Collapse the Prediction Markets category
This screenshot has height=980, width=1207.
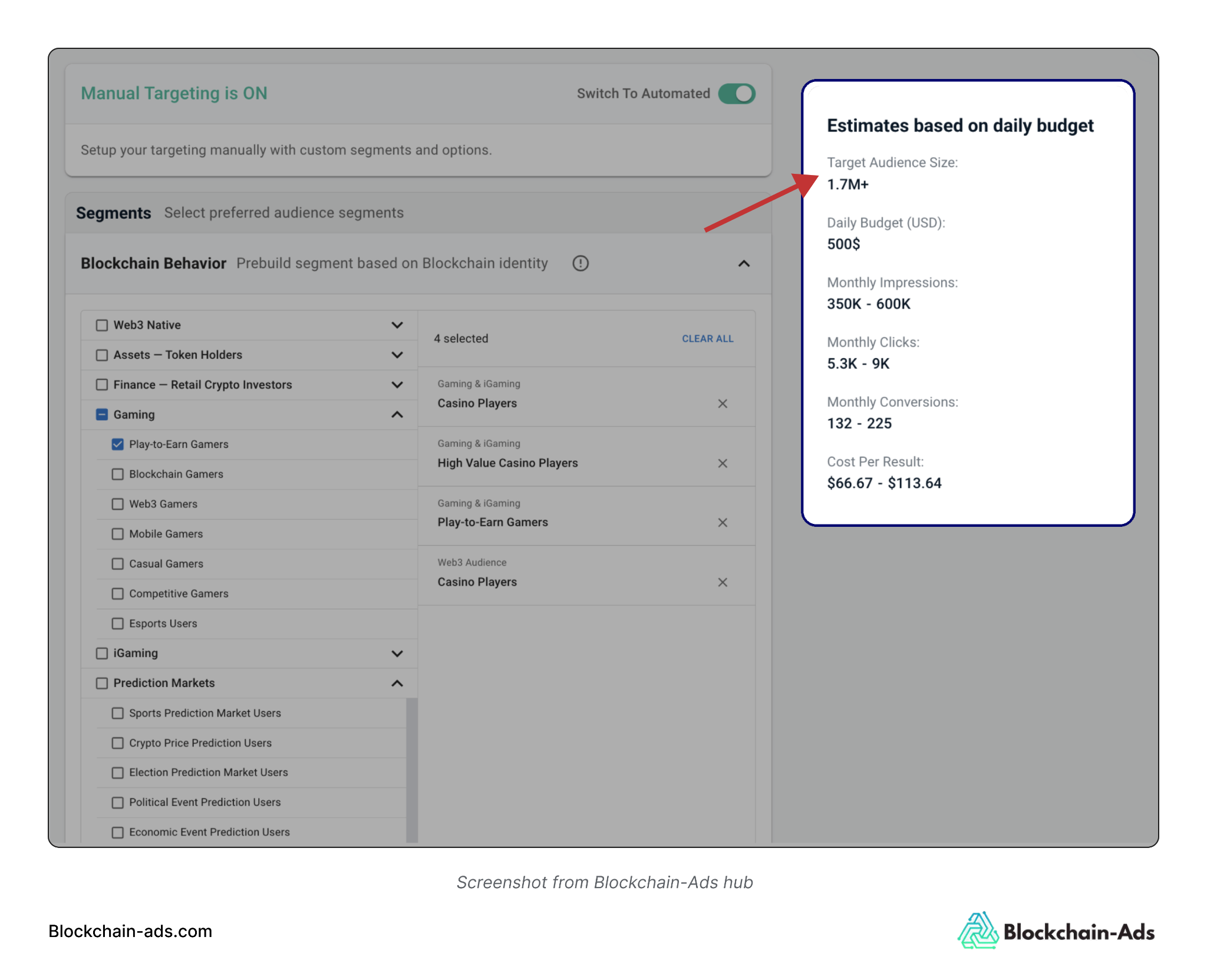[x=397, y=683]
